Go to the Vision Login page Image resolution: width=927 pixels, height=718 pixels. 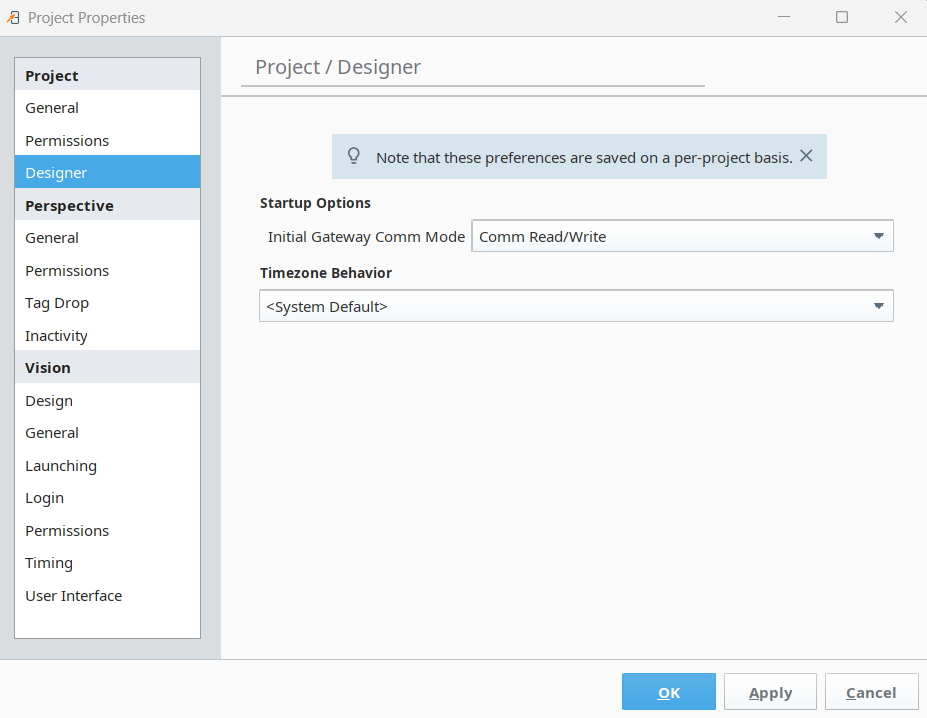tap(44, 498)
